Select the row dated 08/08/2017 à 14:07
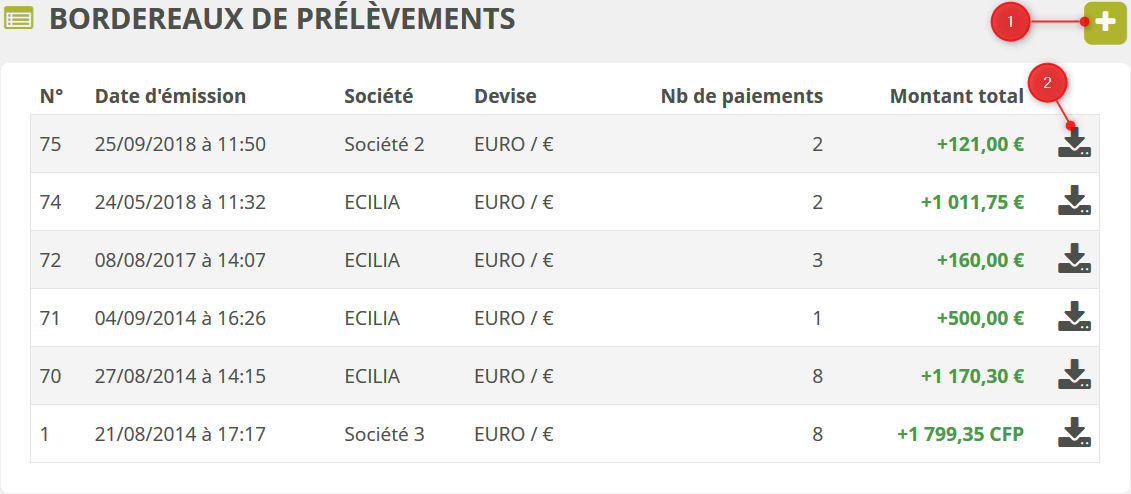Viewport: 1131px width, 494px height. [180, 260]
